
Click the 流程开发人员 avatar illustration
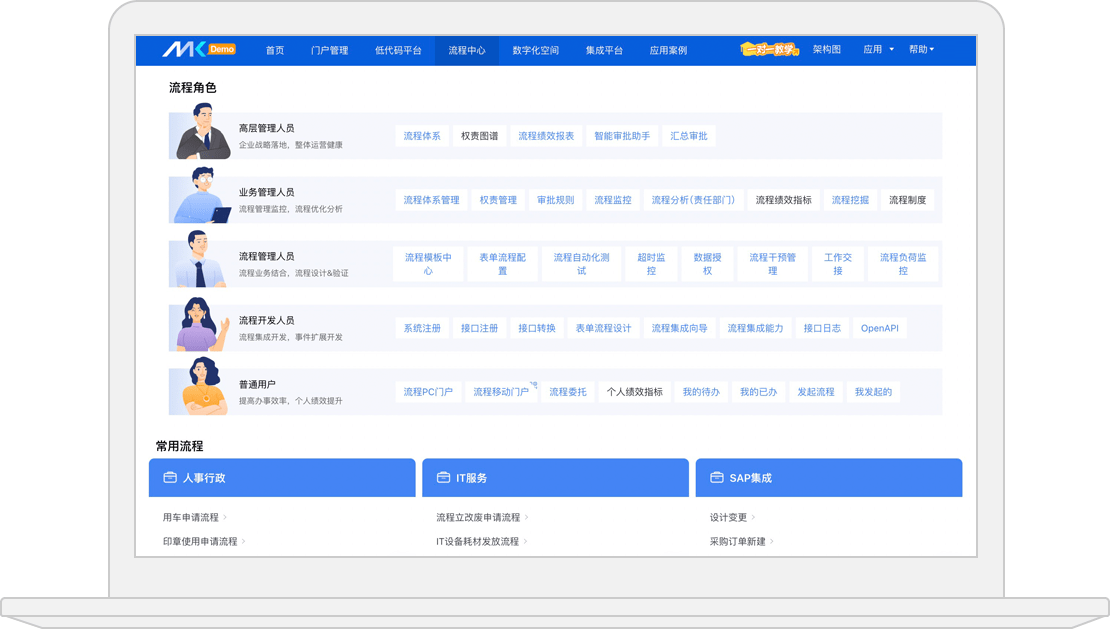(x=203, y=325)
